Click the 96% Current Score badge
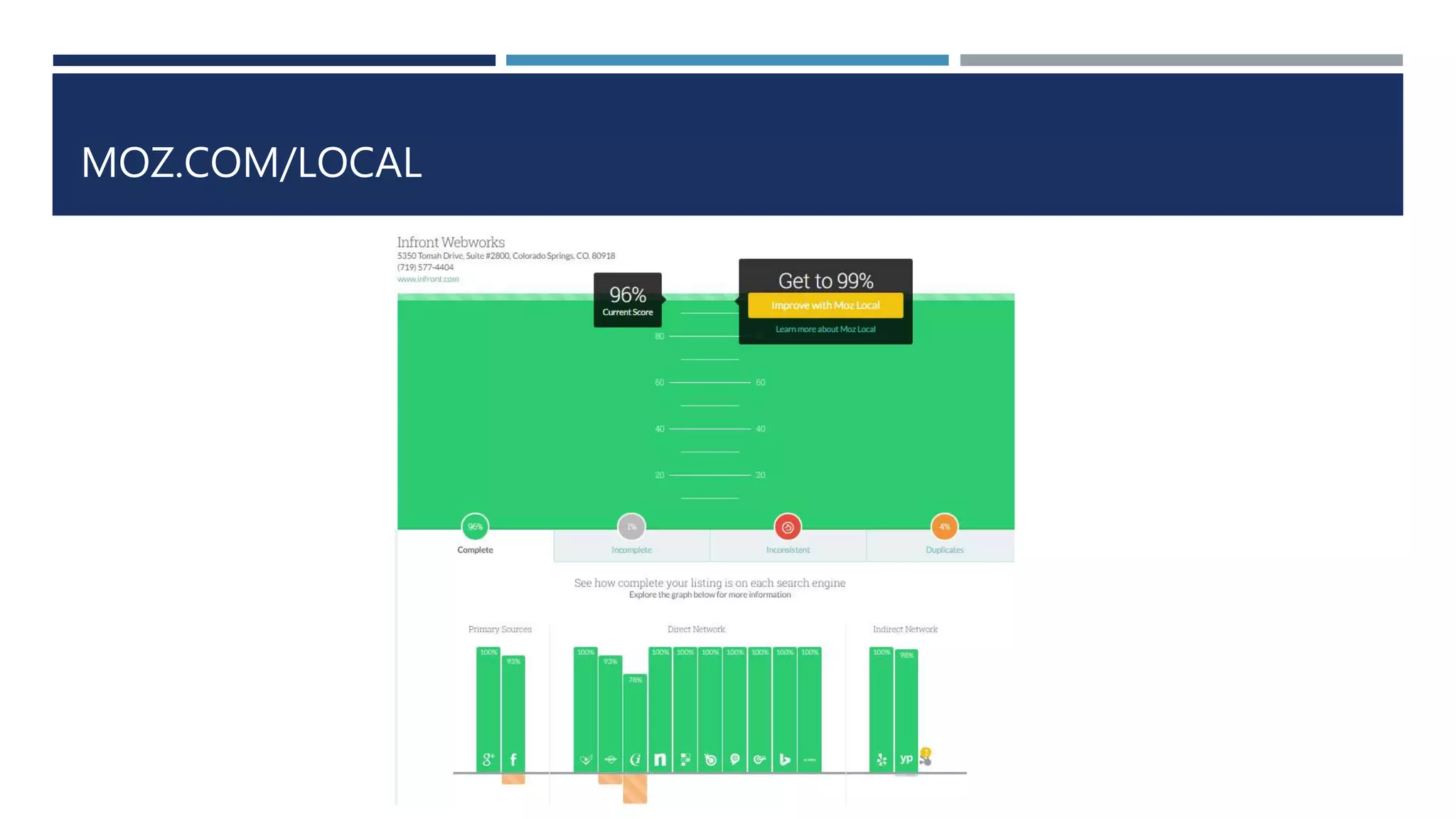This screenshot has height=819, width=1456. tap(628, 300)
